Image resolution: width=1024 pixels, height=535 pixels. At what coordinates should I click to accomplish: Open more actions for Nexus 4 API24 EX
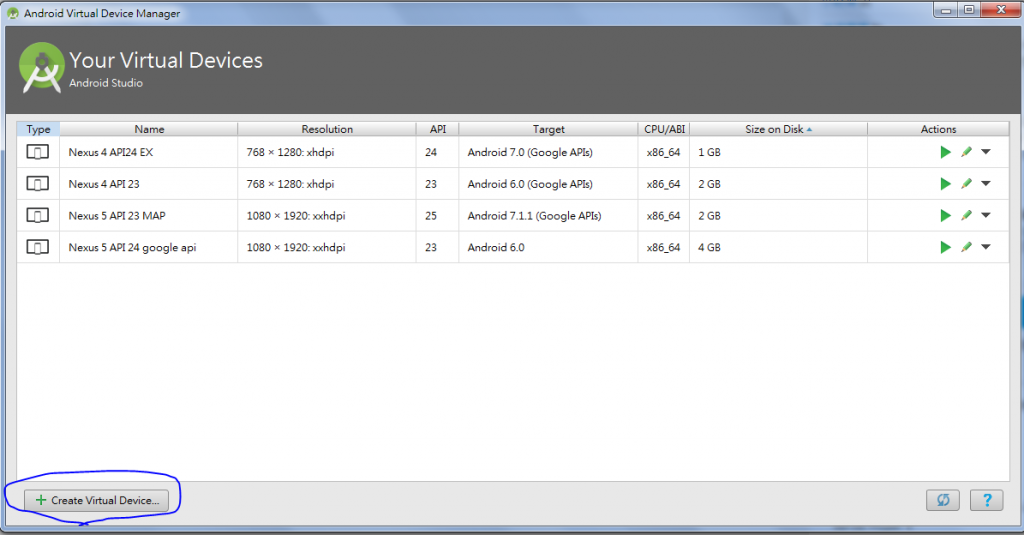(986, 152)
